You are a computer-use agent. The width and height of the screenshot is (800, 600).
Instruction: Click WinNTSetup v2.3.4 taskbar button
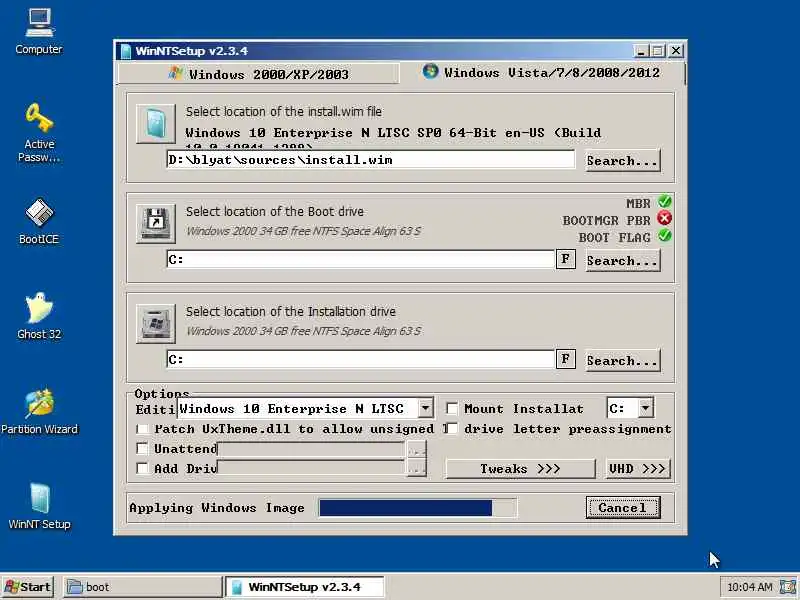click(305, 587)
